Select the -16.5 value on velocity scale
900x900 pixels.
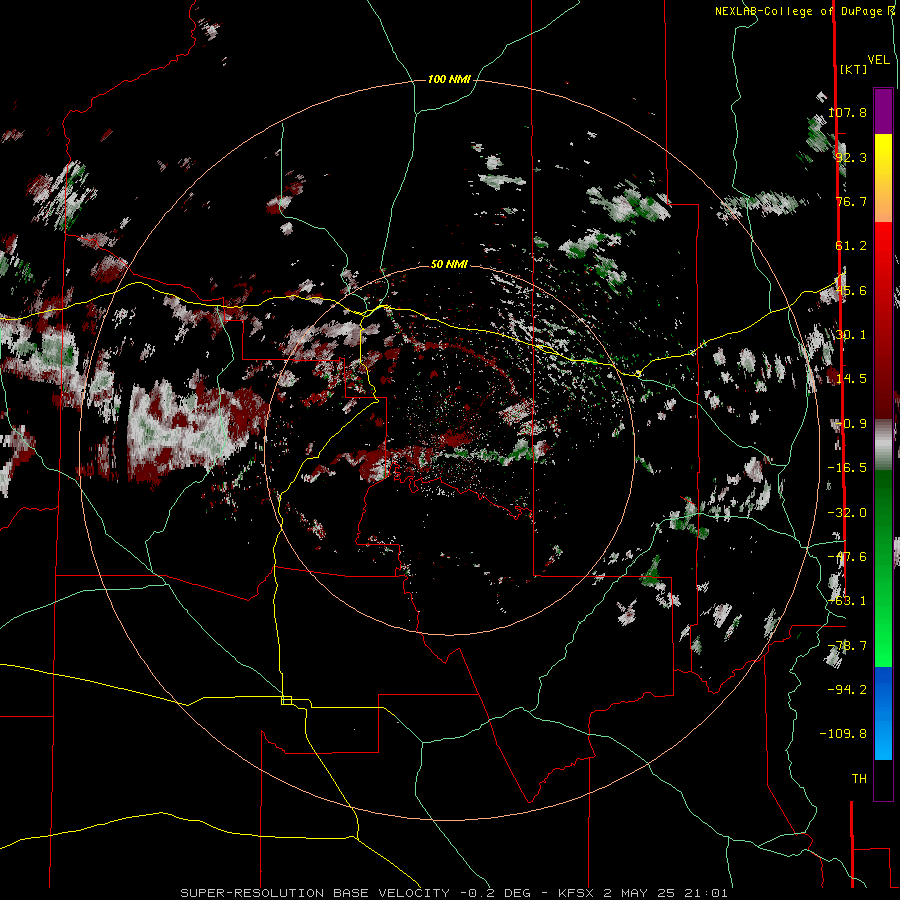[847, 468]
